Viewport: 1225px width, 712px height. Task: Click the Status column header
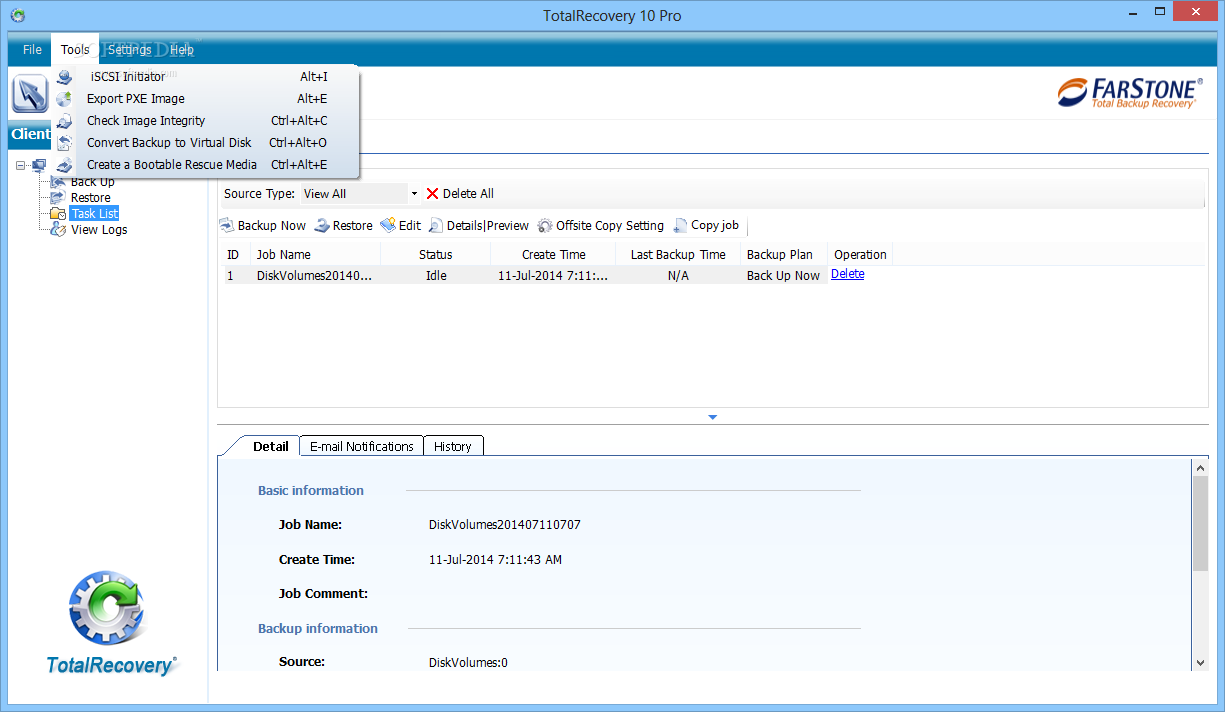click(436, 255)
